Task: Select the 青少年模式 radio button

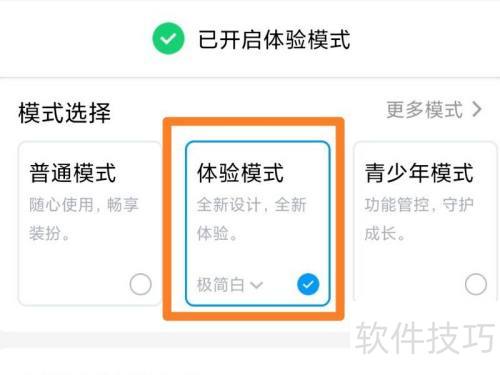Action: tap(476, 284)
